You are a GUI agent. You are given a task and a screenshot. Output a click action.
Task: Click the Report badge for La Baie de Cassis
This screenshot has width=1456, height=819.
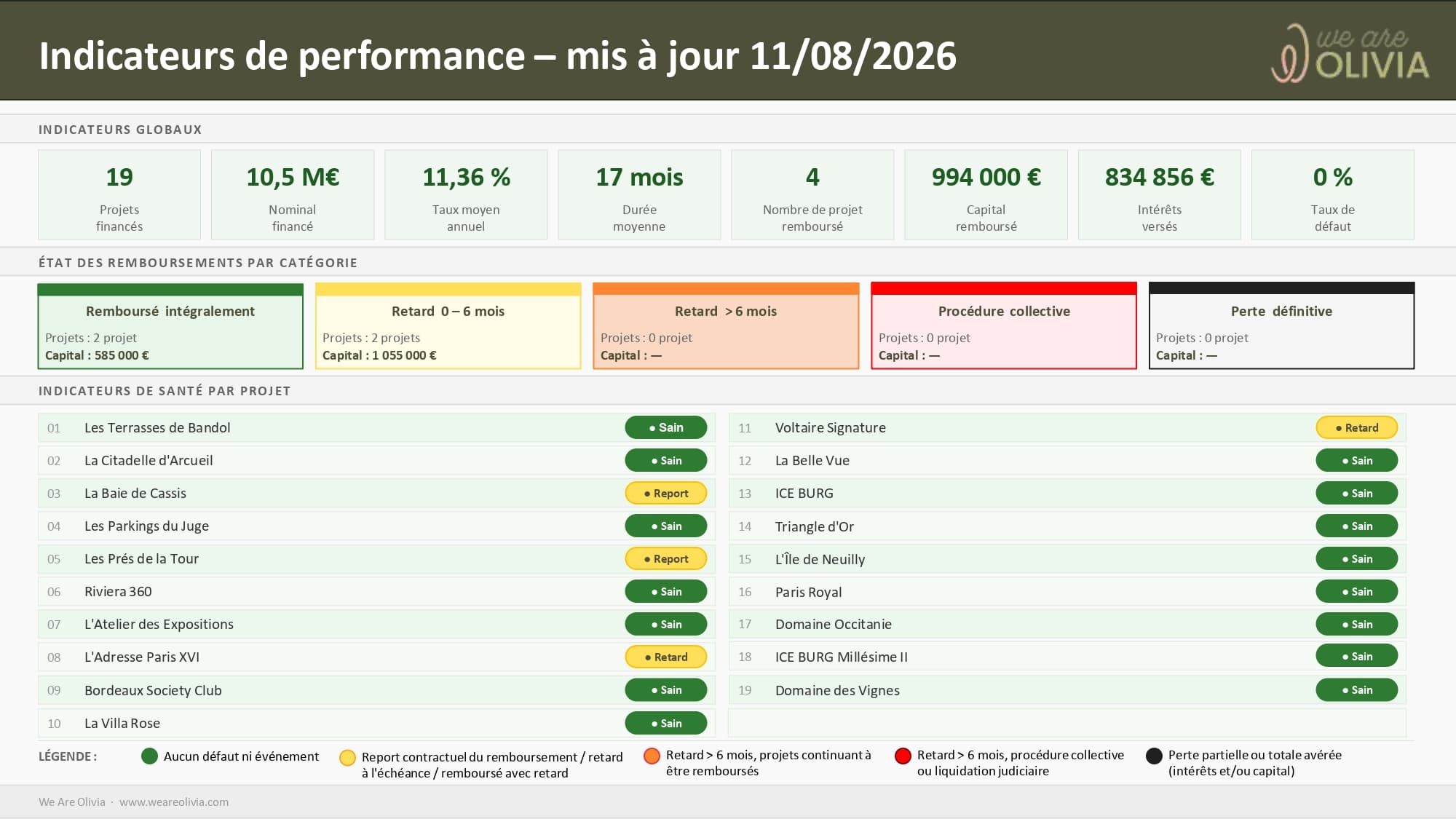pos(666,493)
